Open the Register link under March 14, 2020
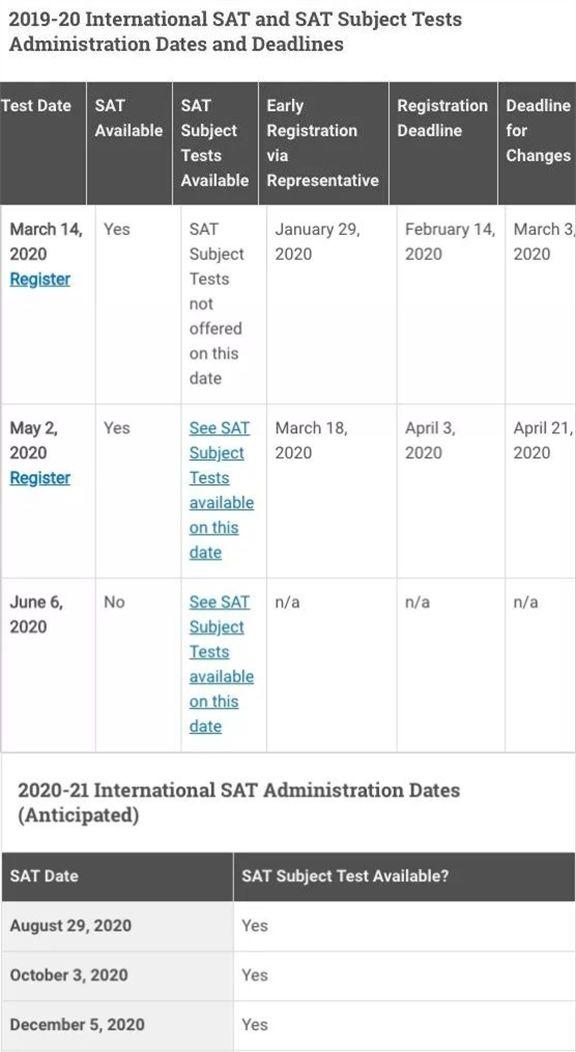The width and height of the screenshot is (576, 1052). click(40, 279)
